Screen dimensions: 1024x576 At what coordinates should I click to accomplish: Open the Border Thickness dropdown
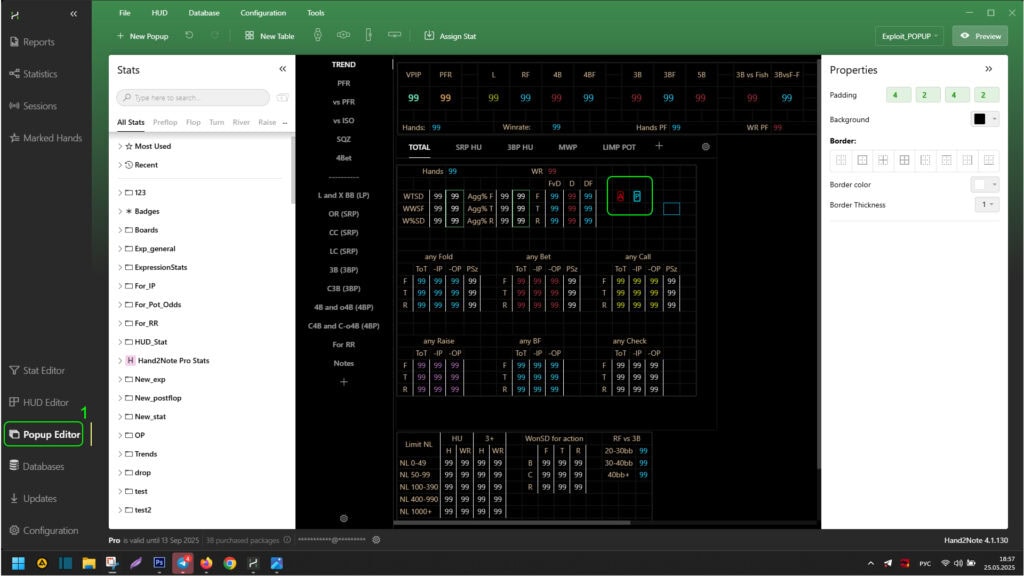pyautogui.click(x=986, y=205)
